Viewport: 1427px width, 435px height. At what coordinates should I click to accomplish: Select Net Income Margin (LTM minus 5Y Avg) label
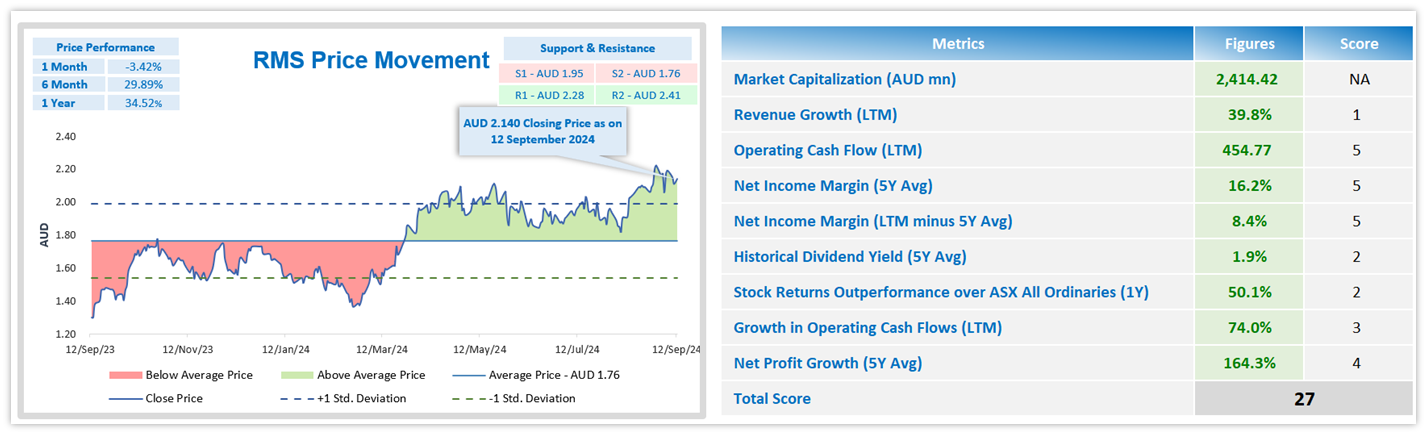pos(873,221)
